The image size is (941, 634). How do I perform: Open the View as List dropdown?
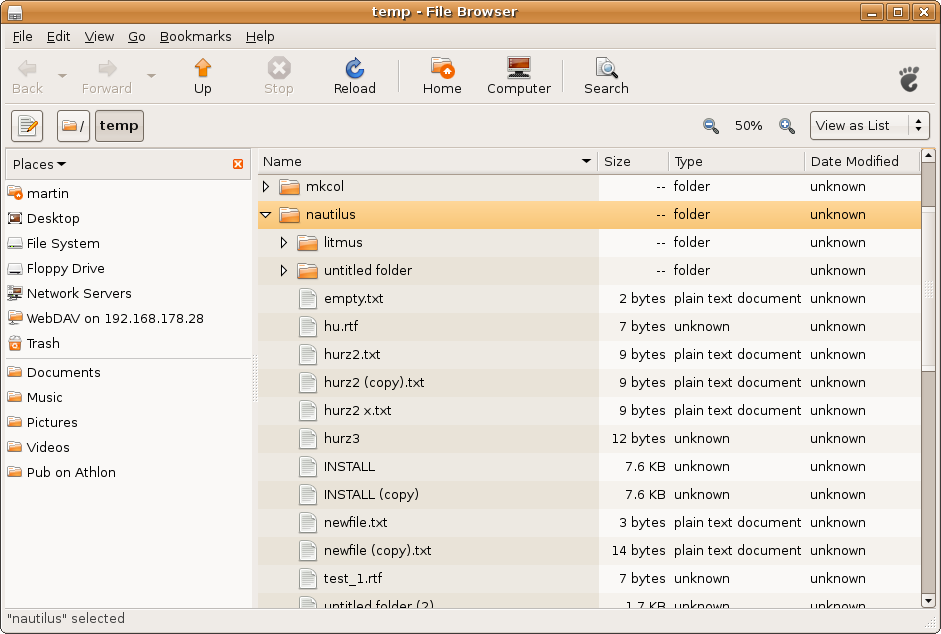(x=869, y=126)
